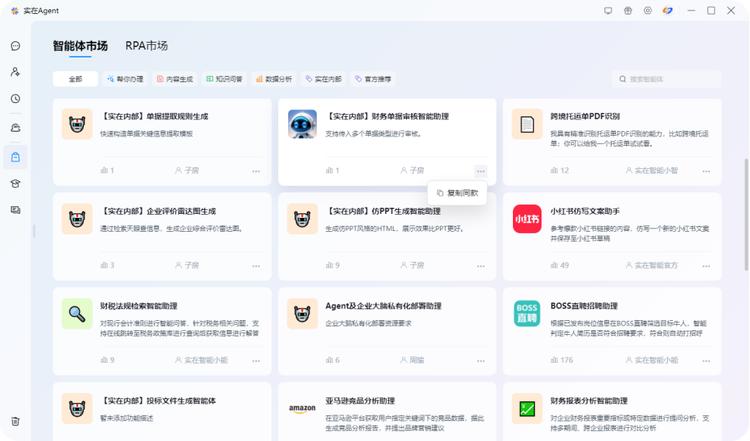Click the user-add icon in left sidebar
Screen dimensions: 750x441
[15, 72]
